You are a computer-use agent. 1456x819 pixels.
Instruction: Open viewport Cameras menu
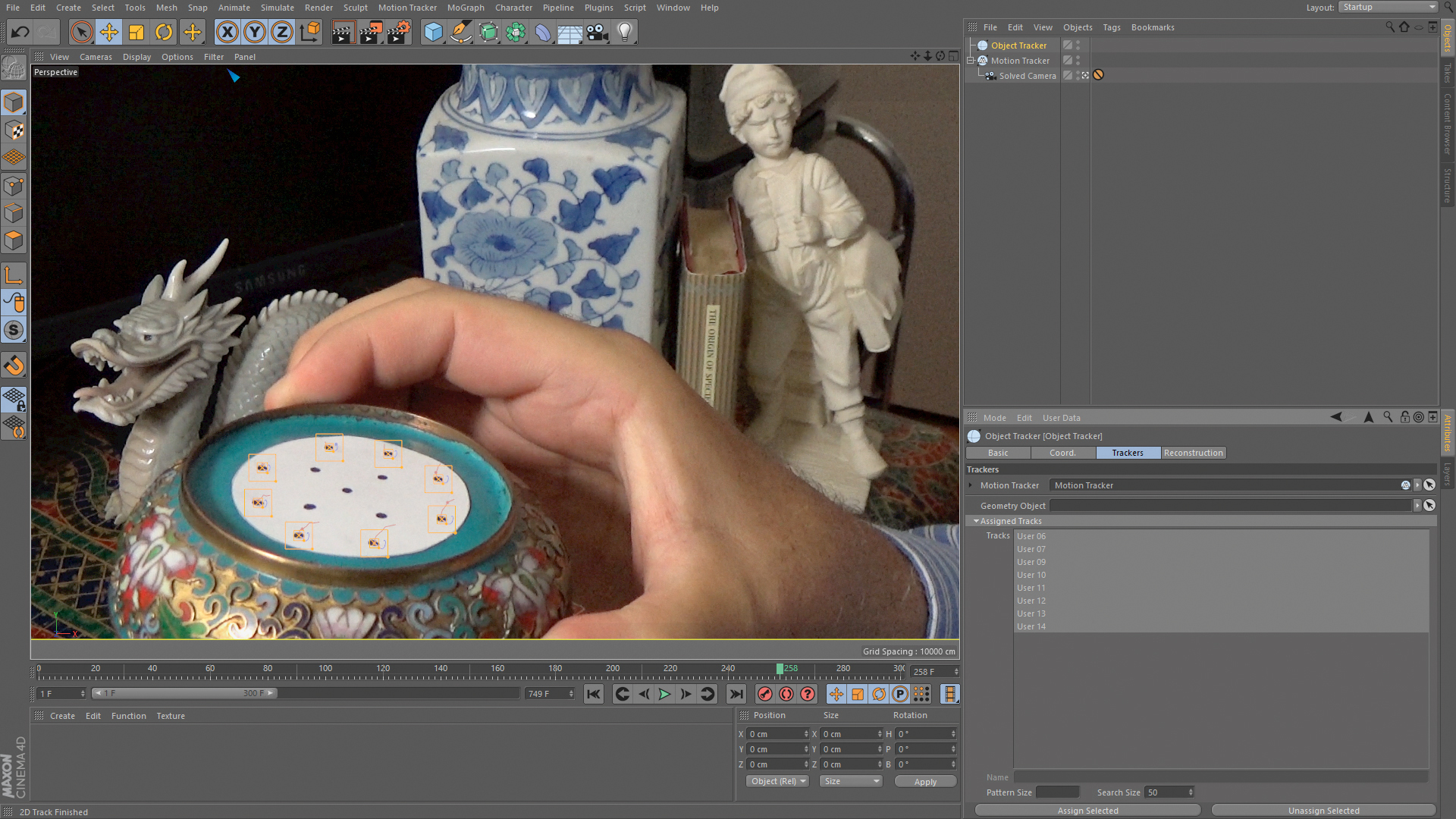[x=96, y=57]
